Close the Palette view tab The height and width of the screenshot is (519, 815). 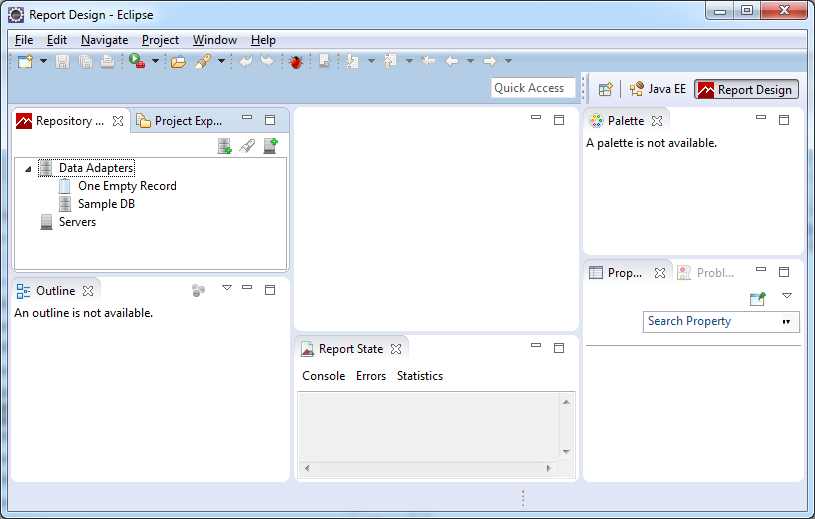pos(657,121)
